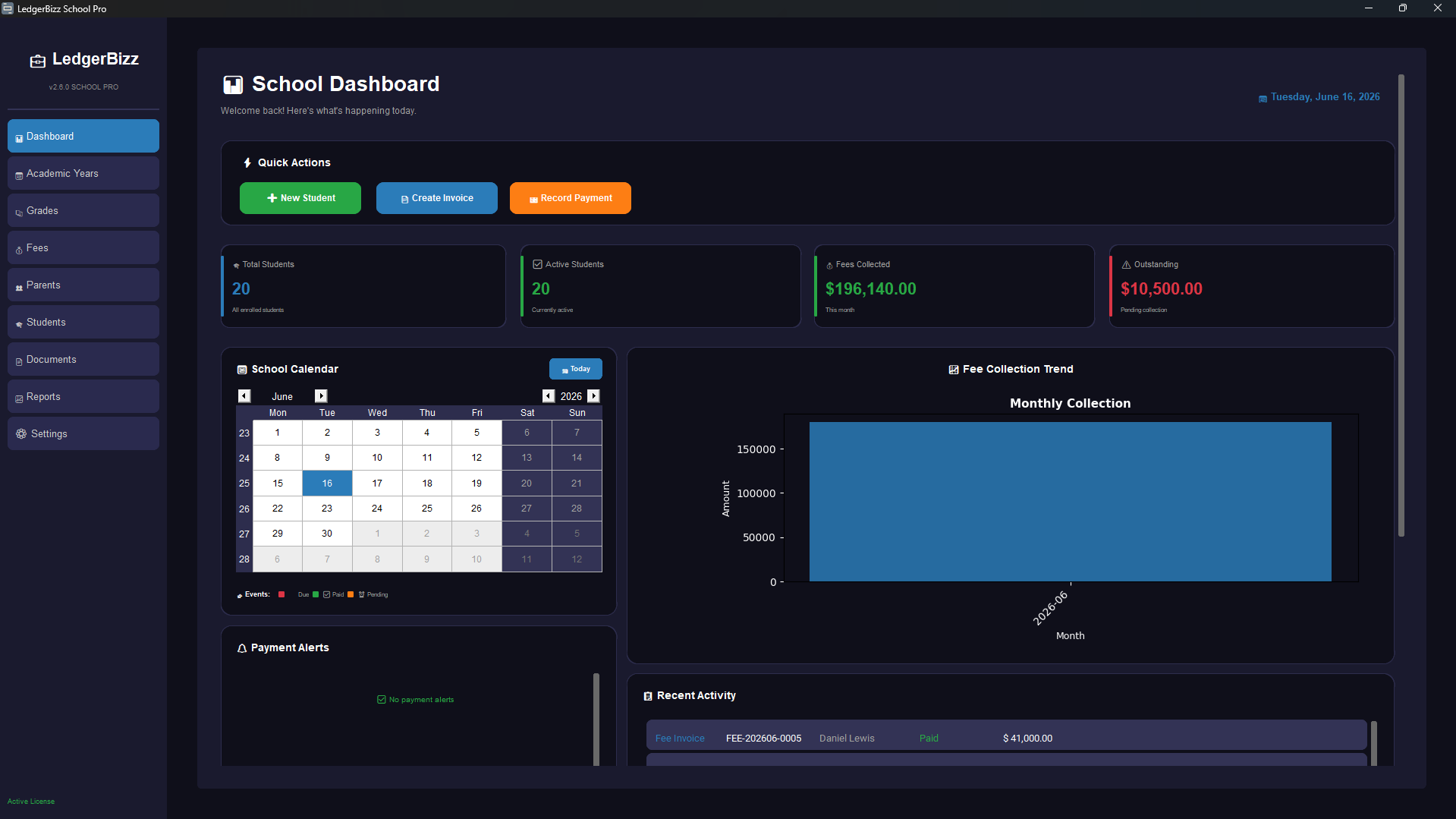Select June 1 in the calendar
The image size is (1456, 819).
[x=278, y=433]
